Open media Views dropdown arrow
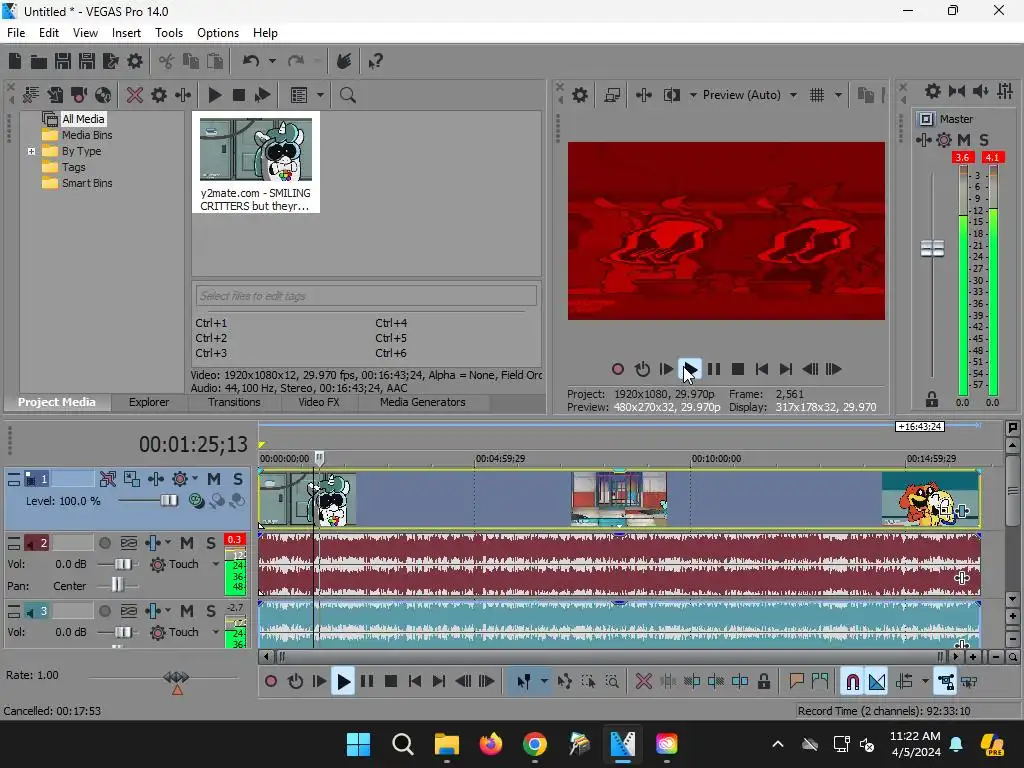 click(x=320, y=95)
